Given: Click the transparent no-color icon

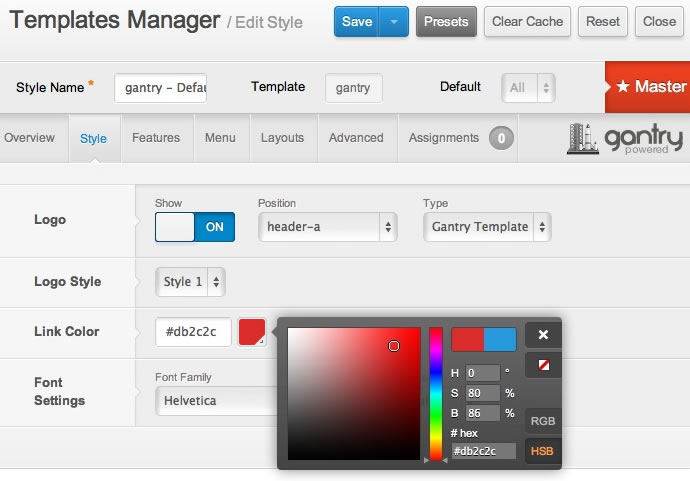Looking at the screenshot, I should pos(543,365).
